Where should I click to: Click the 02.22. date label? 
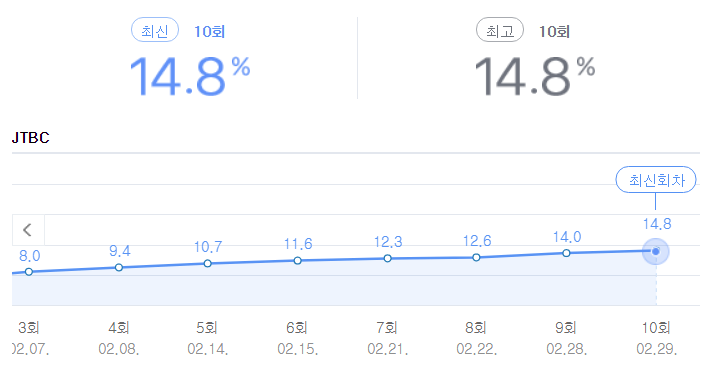[477, 349]
